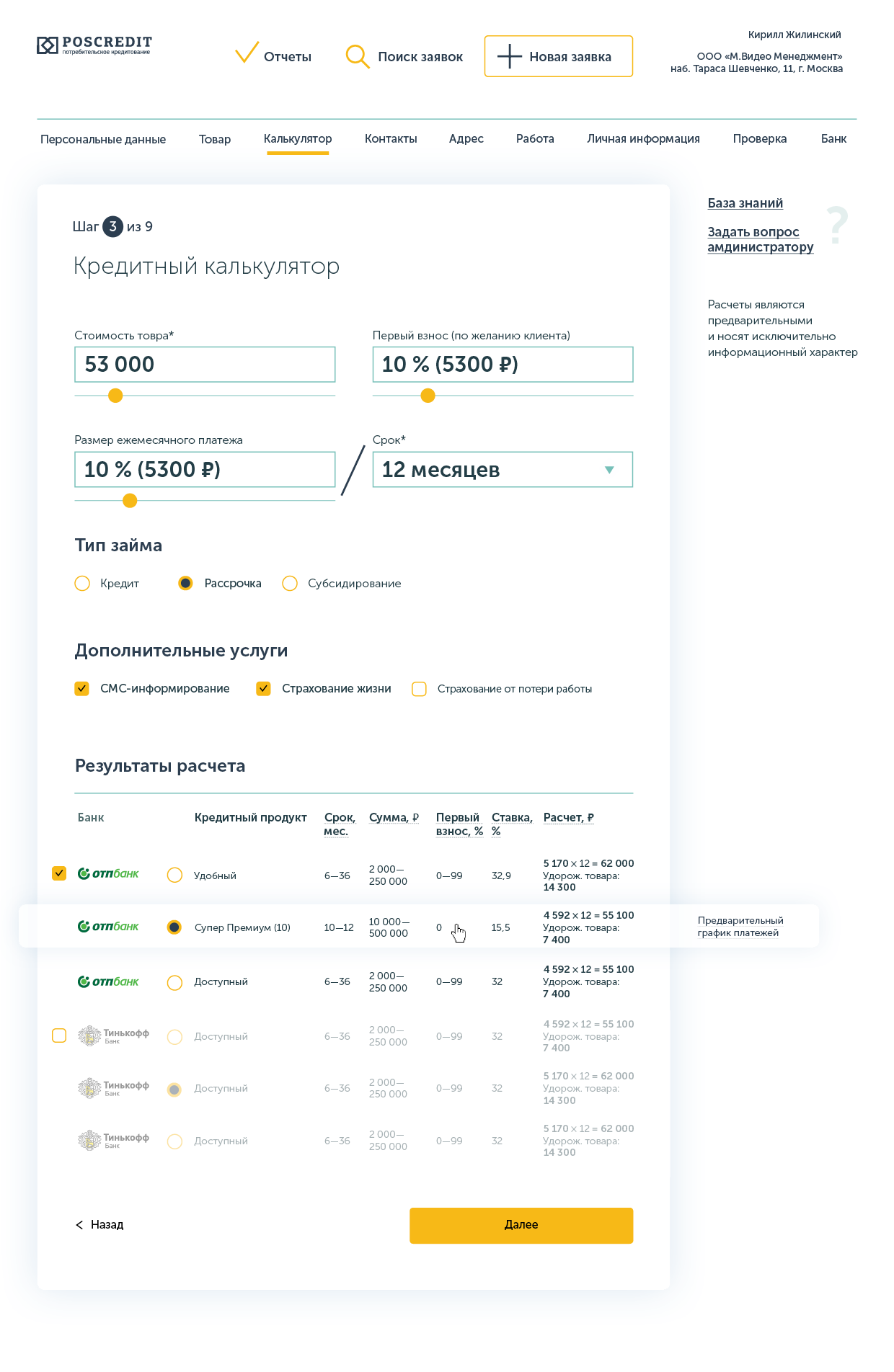
Task: Open the База знаний link
Action: [745, 203]
